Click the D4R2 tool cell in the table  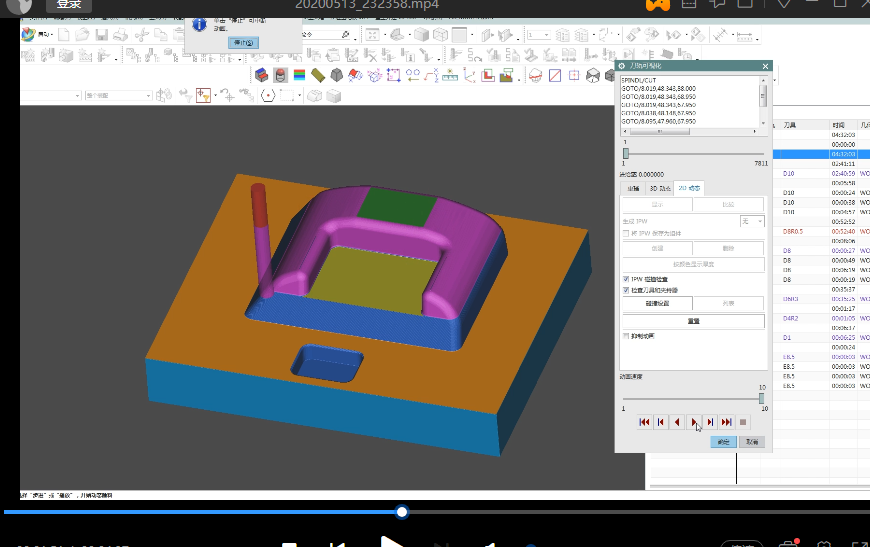pyautogui.click(x=791, y=318)
